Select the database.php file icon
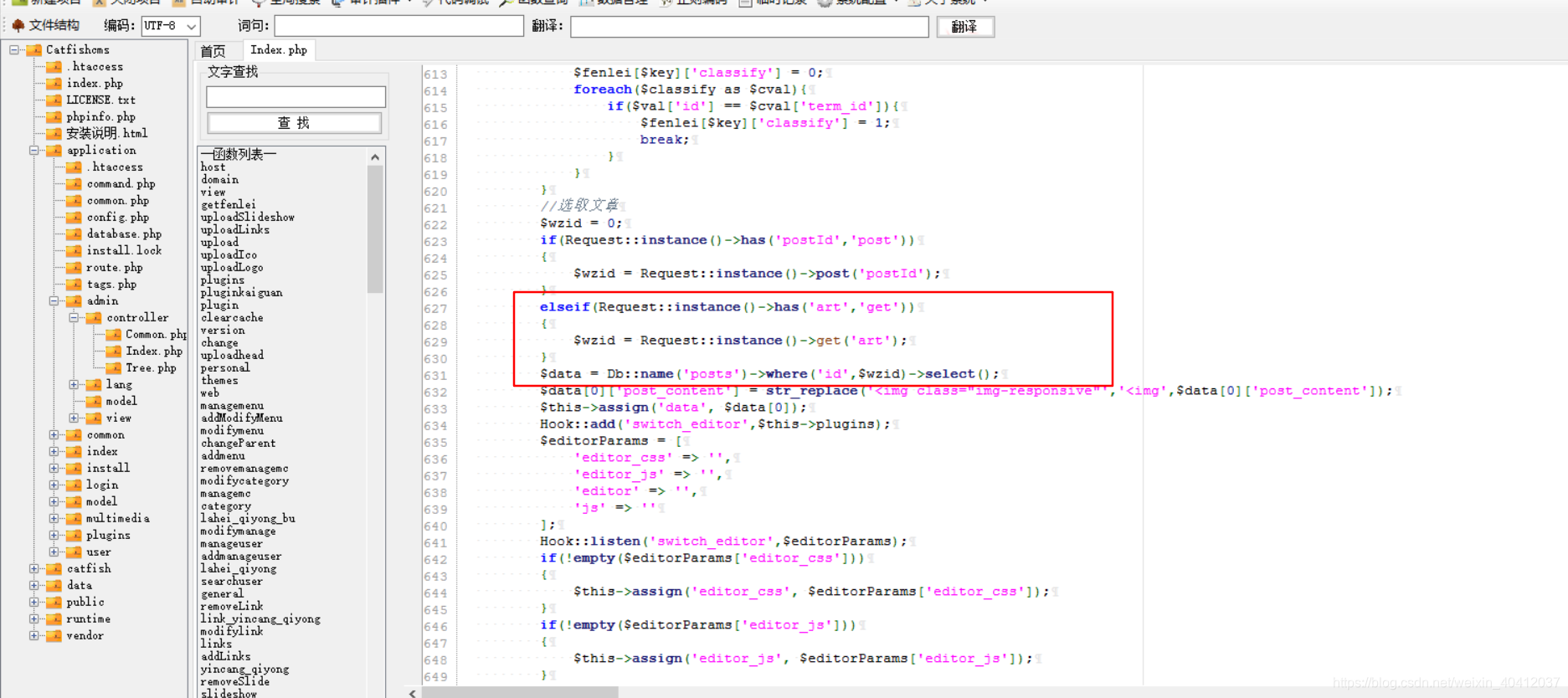This screenshot has width=1568, height=698. tap(75, 234)
